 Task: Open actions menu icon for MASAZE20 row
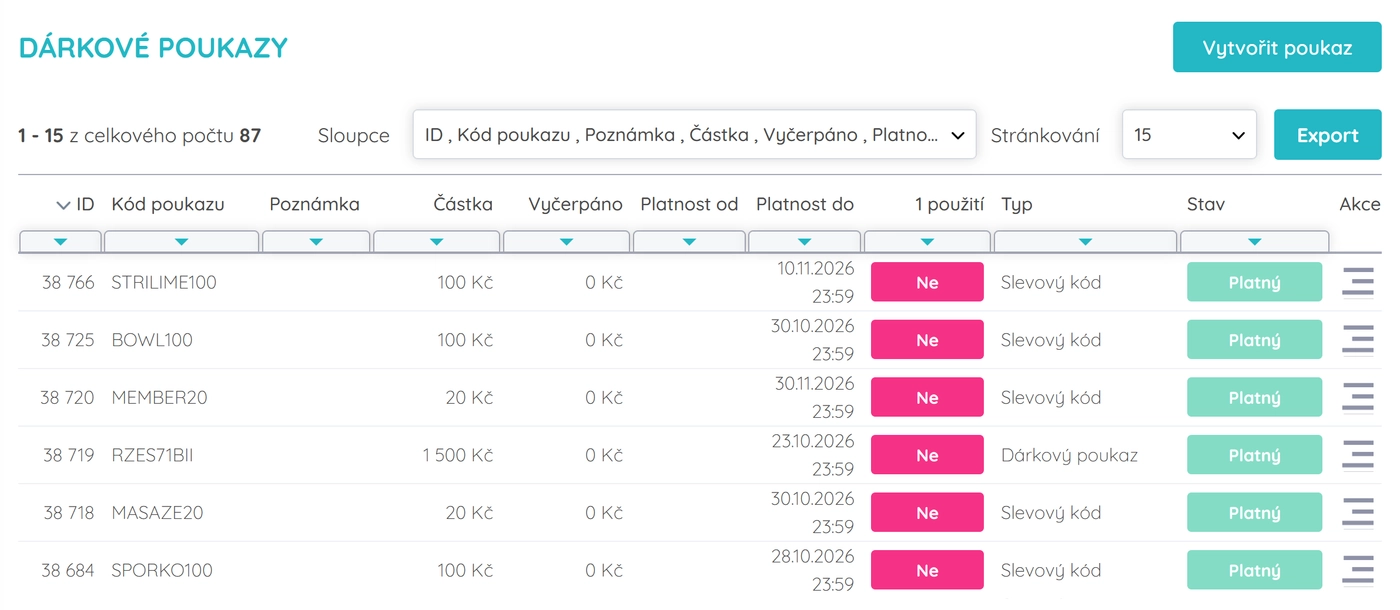1357,513
